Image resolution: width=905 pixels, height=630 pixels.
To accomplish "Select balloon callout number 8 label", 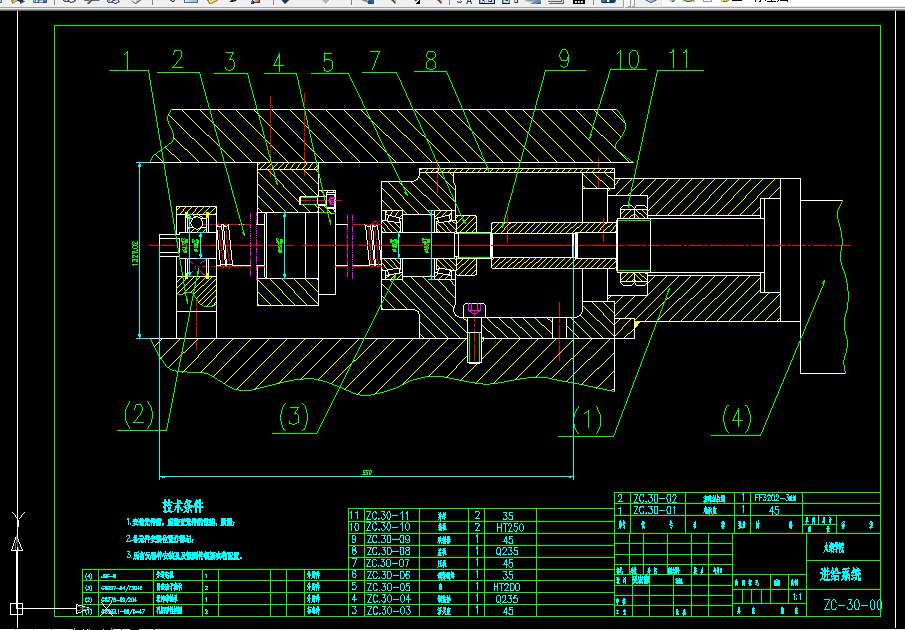I will pyautogui.click(x=431, y=61).
